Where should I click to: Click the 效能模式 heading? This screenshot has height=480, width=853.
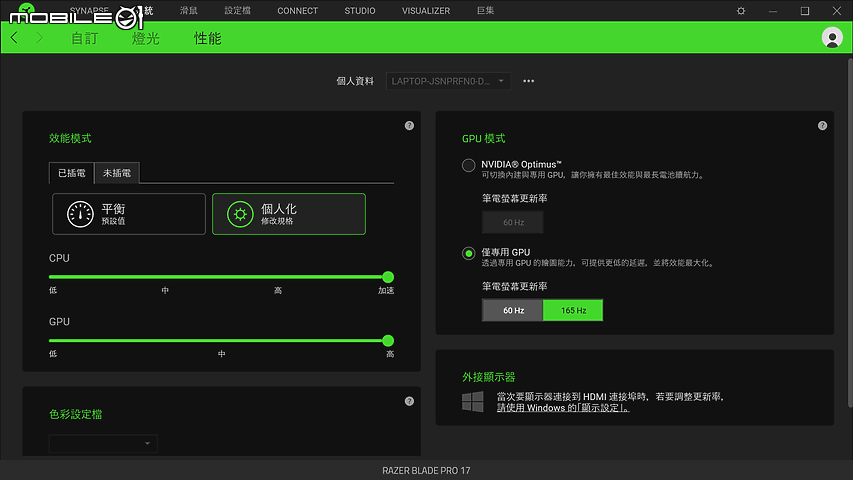pyautogui.click(x=70, y=138)
